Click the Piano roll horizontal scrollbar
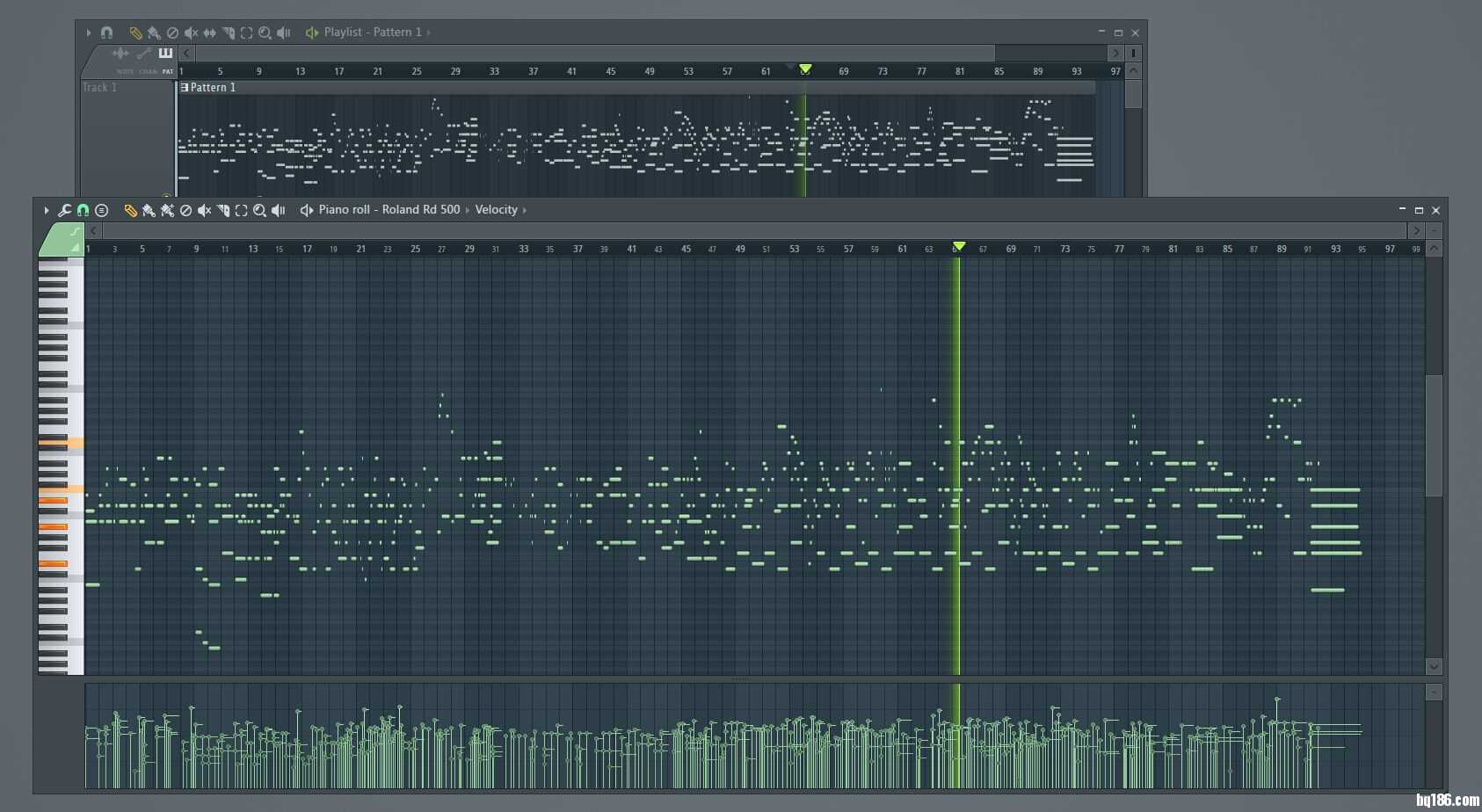 pos(754,230)
